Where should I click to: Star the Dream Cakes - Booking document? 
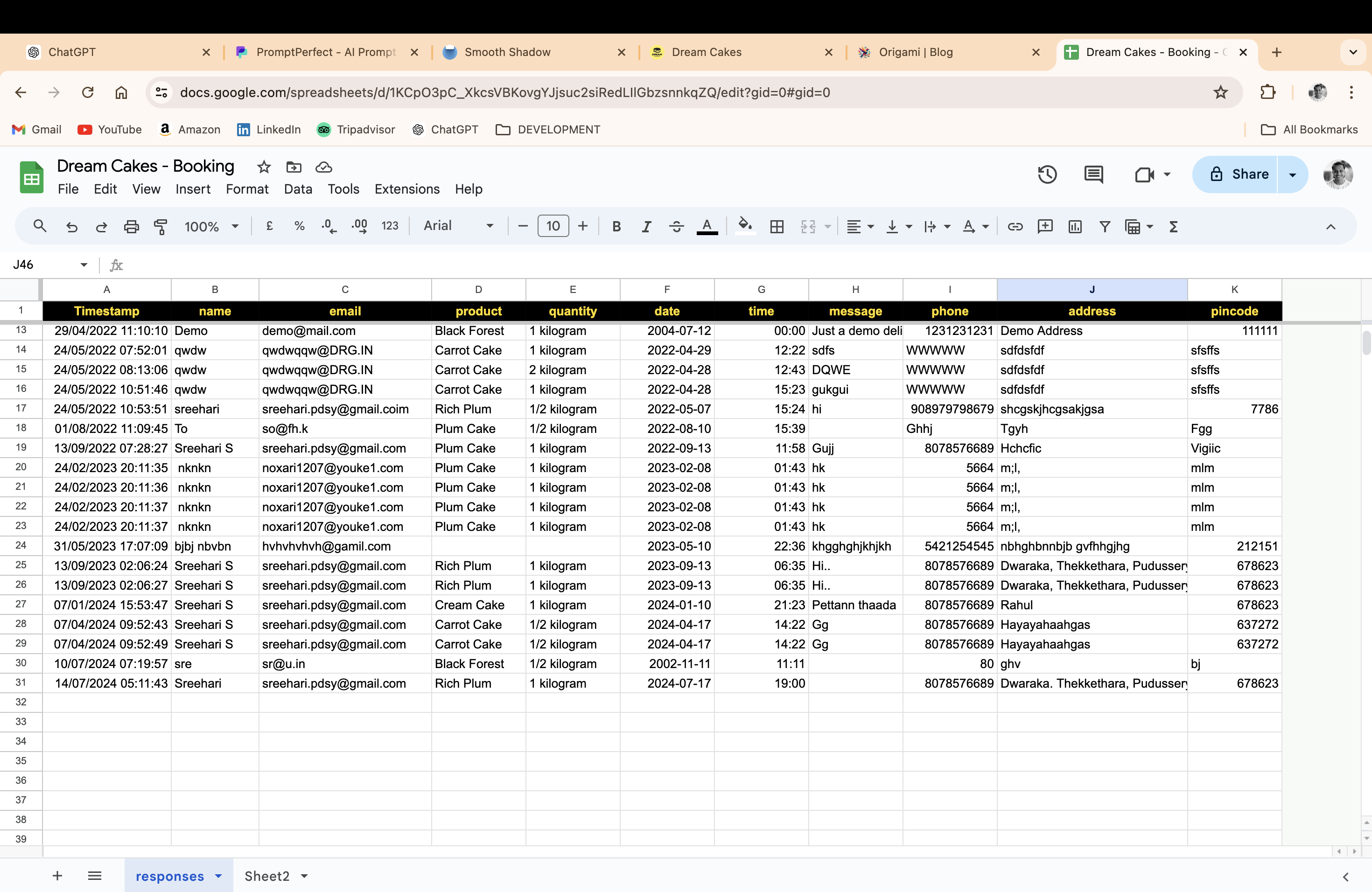(x=264, y=167)
